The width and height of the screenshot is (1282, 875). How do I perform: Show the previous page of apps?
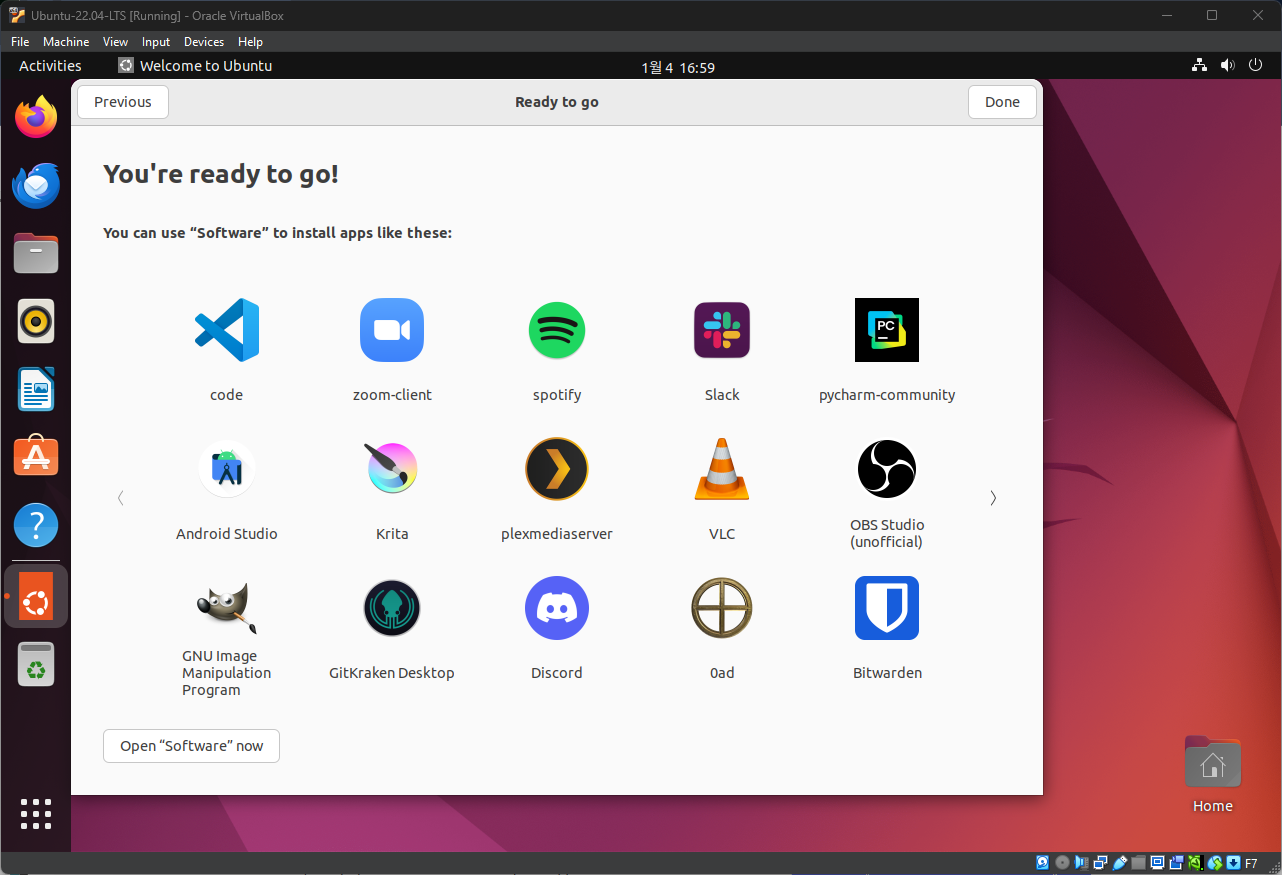pos(121,498)
